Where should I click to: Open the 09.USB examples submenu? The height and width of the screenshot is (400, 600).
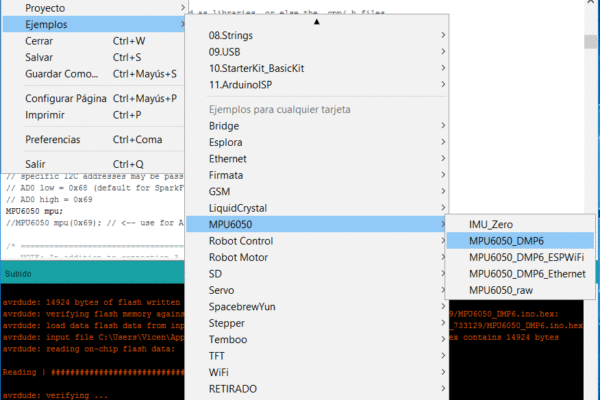coord(317,52)
